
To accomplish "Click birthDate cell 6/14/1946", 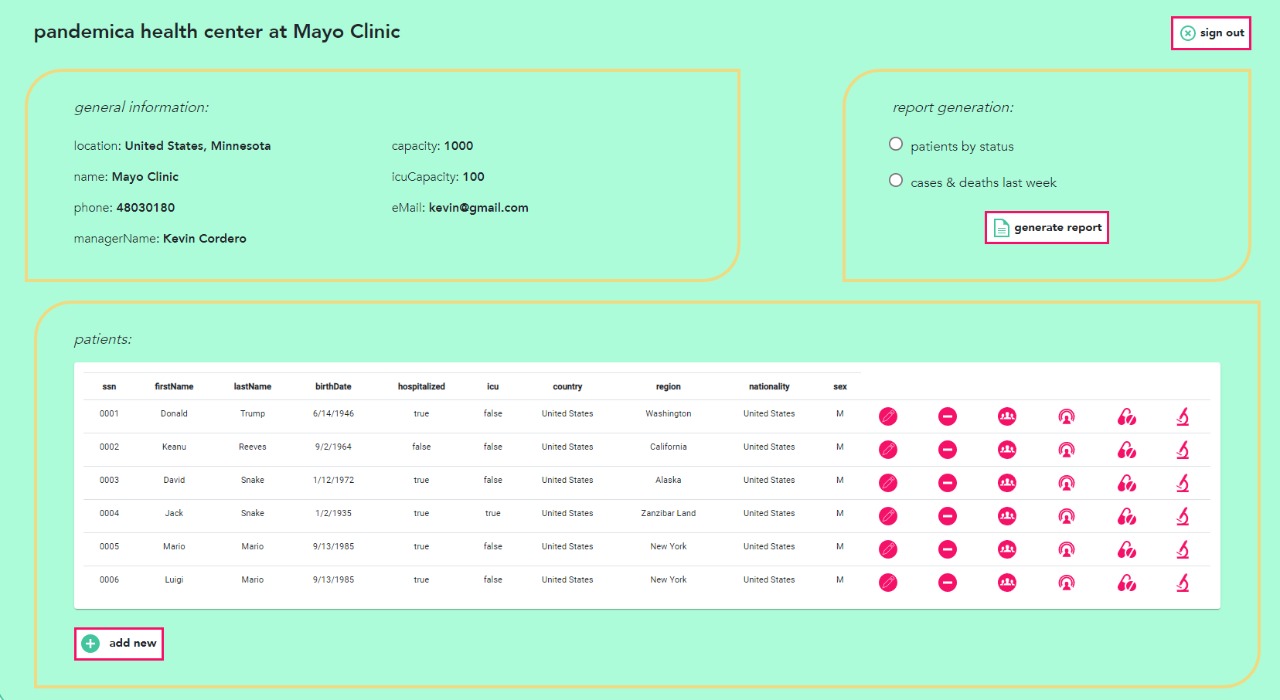I will click(333, 413).
